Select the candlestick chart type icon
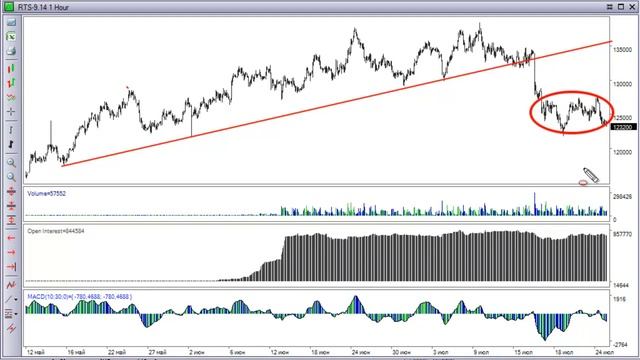 (x=11, y=69)
